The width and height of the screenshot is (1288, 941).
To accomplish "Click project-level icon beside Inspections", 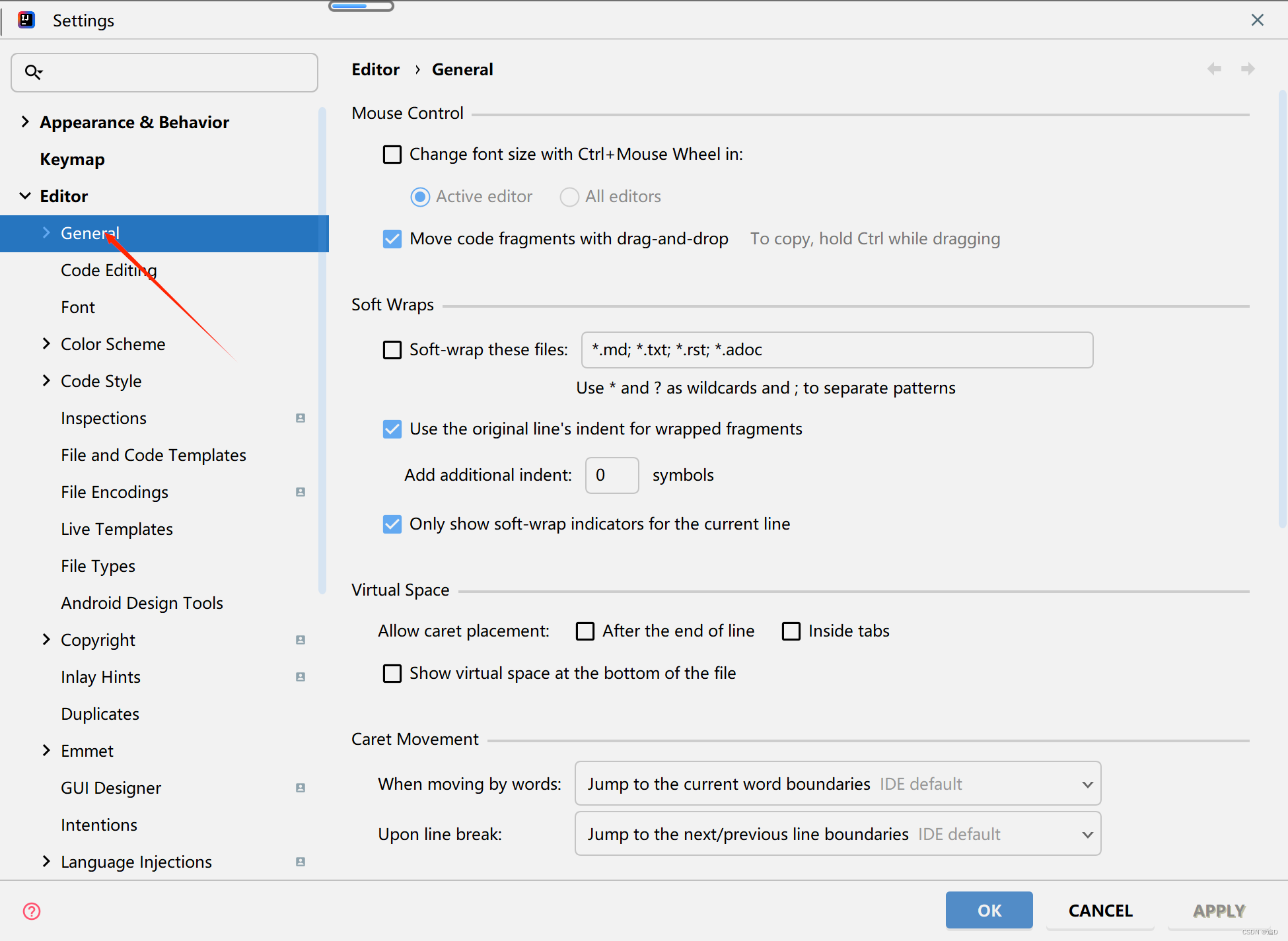I will (301, 418).
